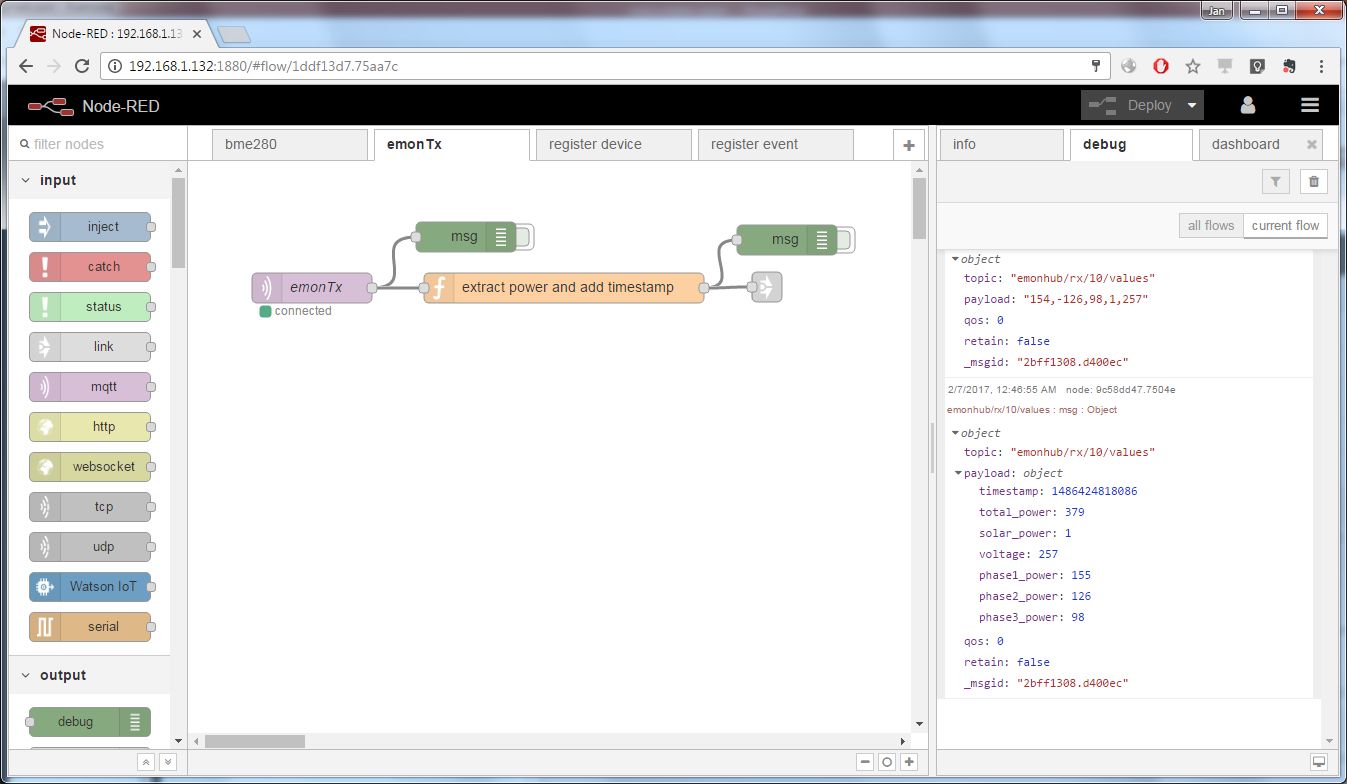Zoom out the canvas with minus button
The image size is (1347, 784).
(x=865, y=762)
